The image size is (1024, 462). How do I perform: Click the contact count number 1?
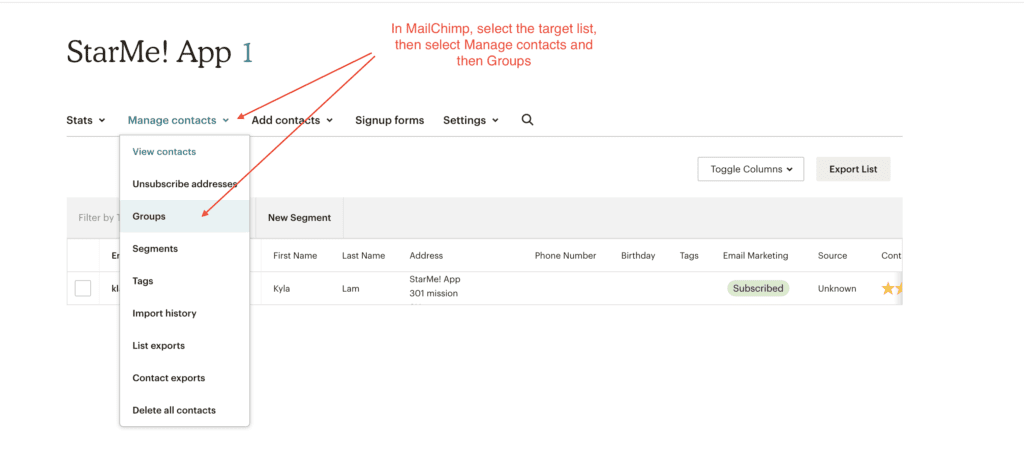pyautogui.click(x=248, y=53)
